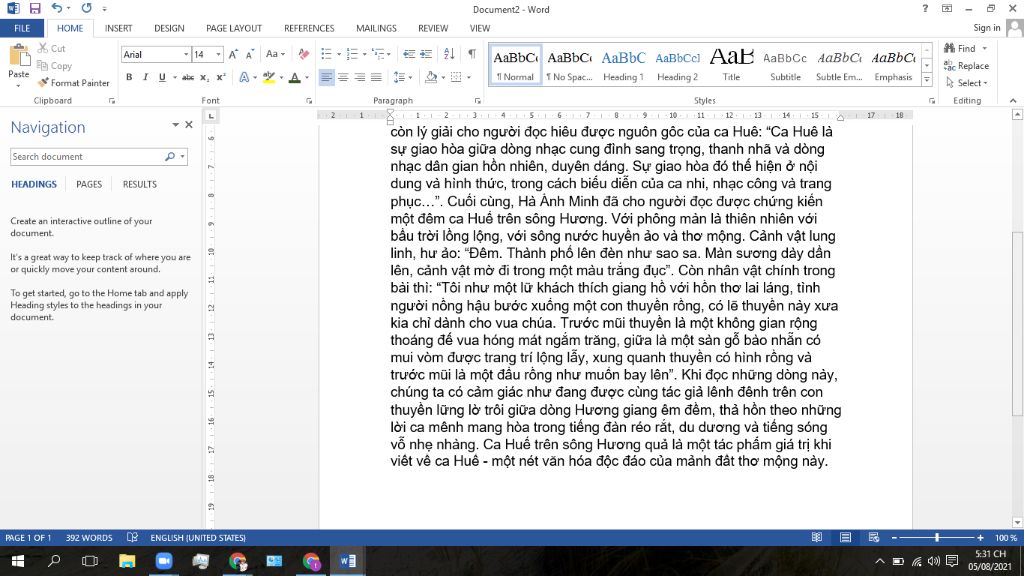The image size is (1024, 576).
Task: Align text left
Action: point(327,77)
